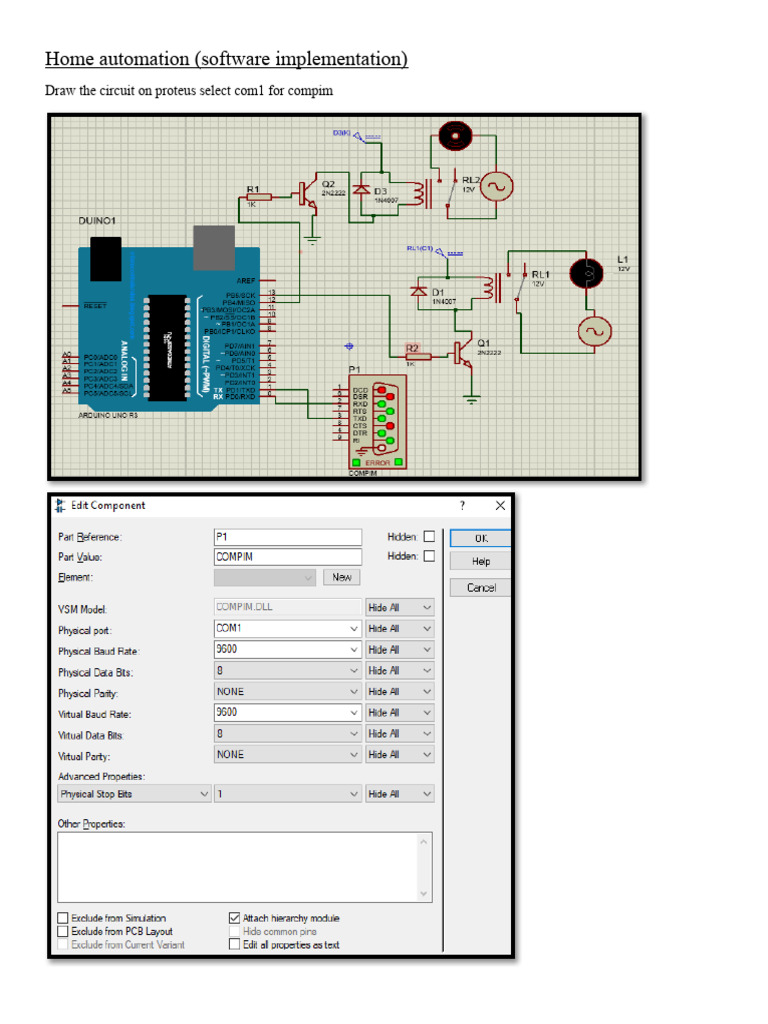This screenshot has height=1024, width=768.
Task: Select resistor R2 in schematic
Action: tap(418, 356)
